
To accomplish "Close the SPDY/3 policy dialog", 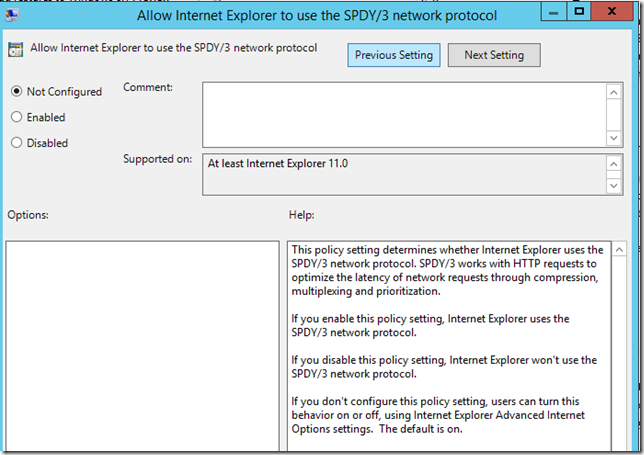I will point(617,11).
